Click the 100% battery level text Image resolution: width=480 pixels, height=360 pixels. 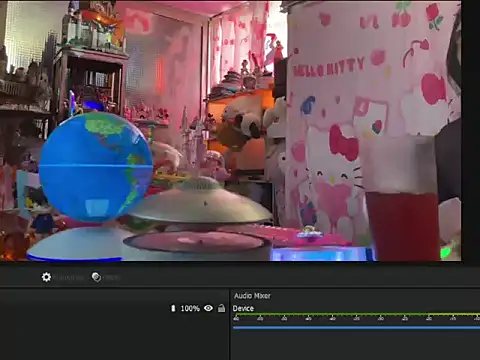[x=190, y=308]
